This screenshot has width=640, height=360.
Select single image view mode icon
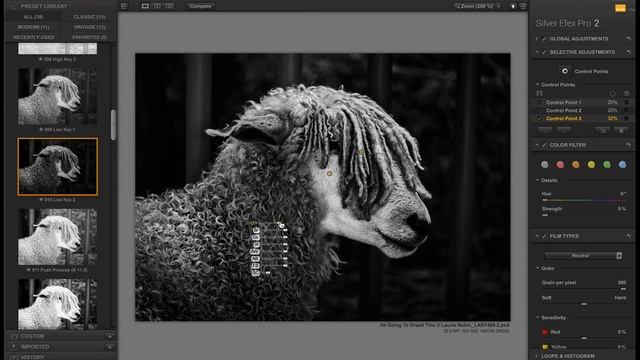click(145, 6)
